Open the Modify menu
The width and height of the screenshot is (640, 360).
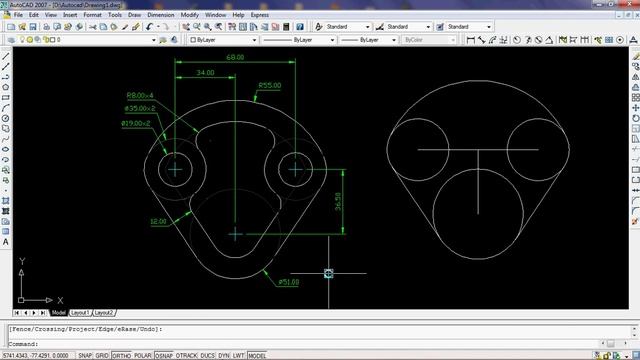pos(189,15)
